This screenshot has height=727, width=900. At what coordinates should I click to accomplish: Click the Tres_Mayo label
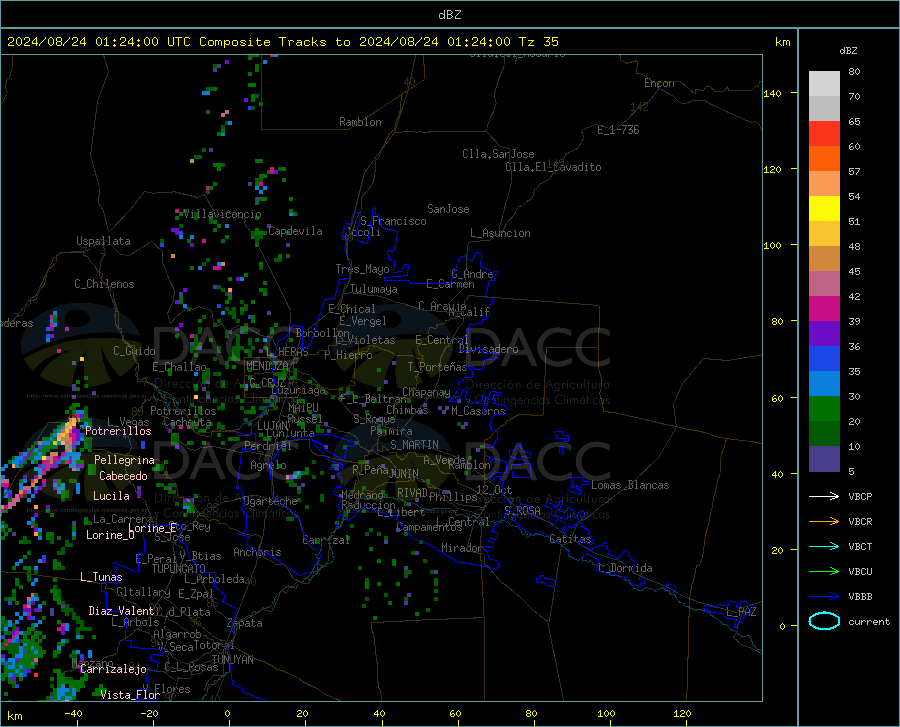(362, 269)
